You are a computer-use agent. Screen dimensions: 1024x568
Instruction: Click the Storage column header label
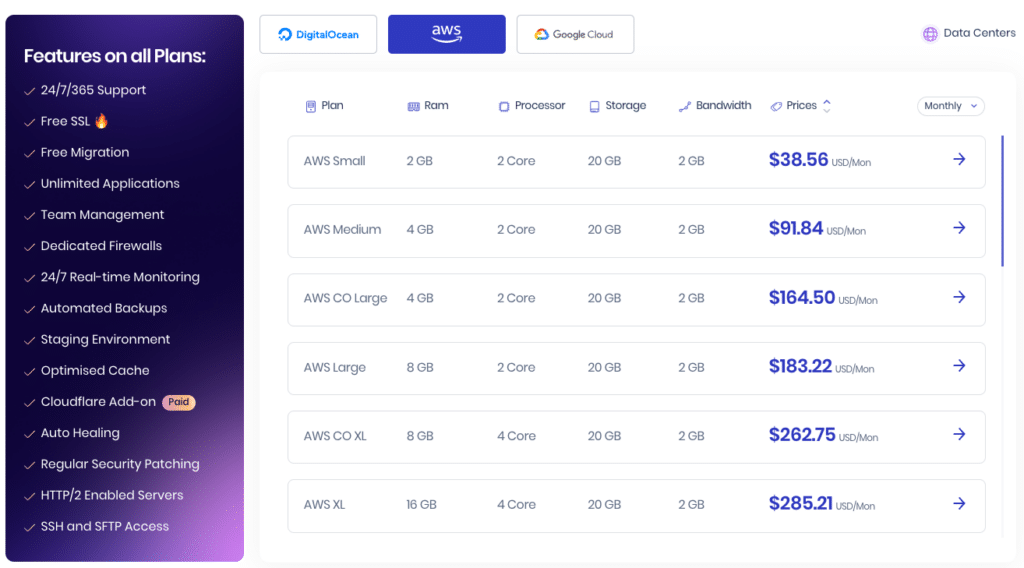(626, 106)
